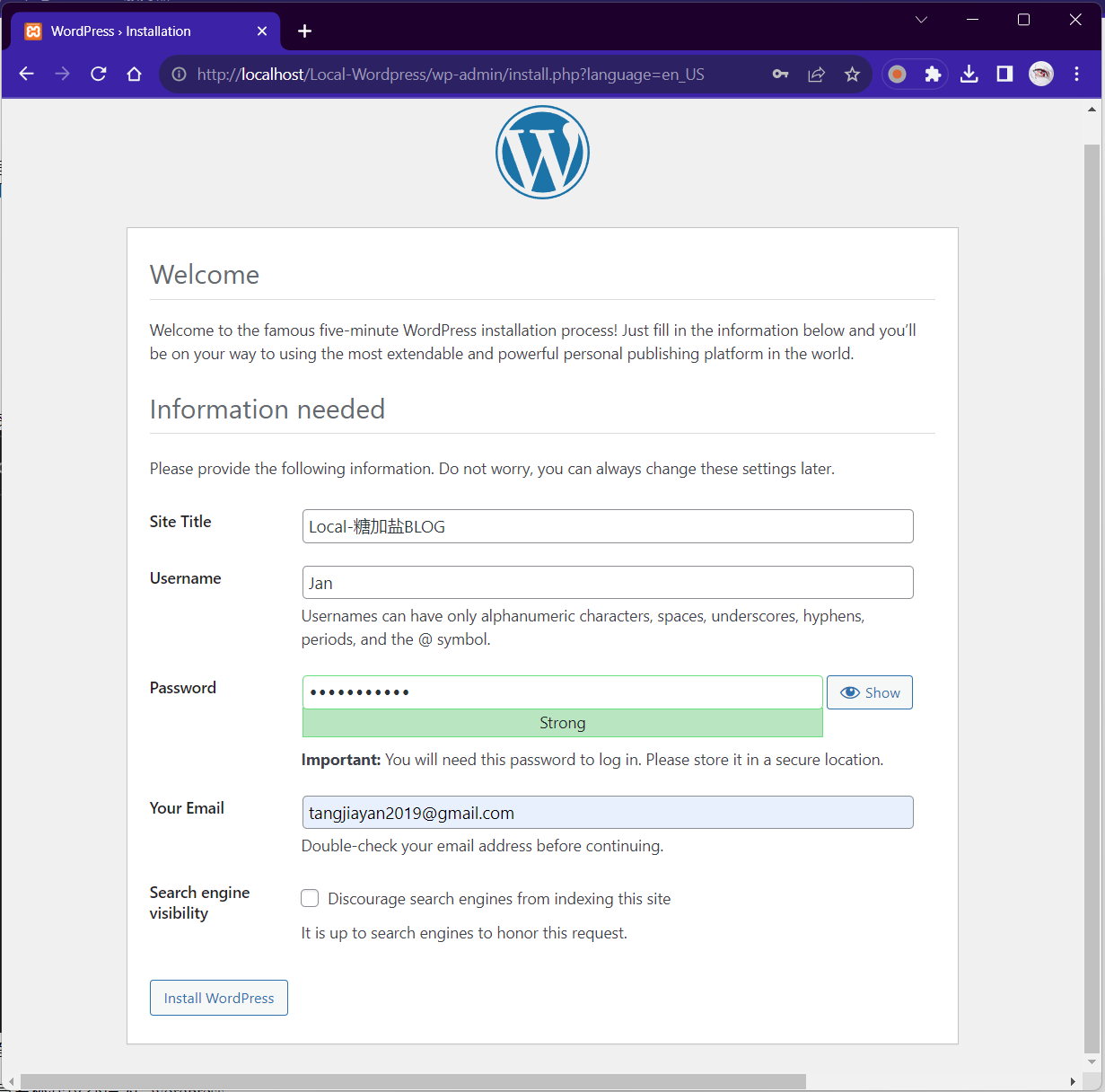The width and height of the screenshot is (1105, 1092).
Task: Click the vertical scrollbar thumb
Action: click(x=1092, y=597)
